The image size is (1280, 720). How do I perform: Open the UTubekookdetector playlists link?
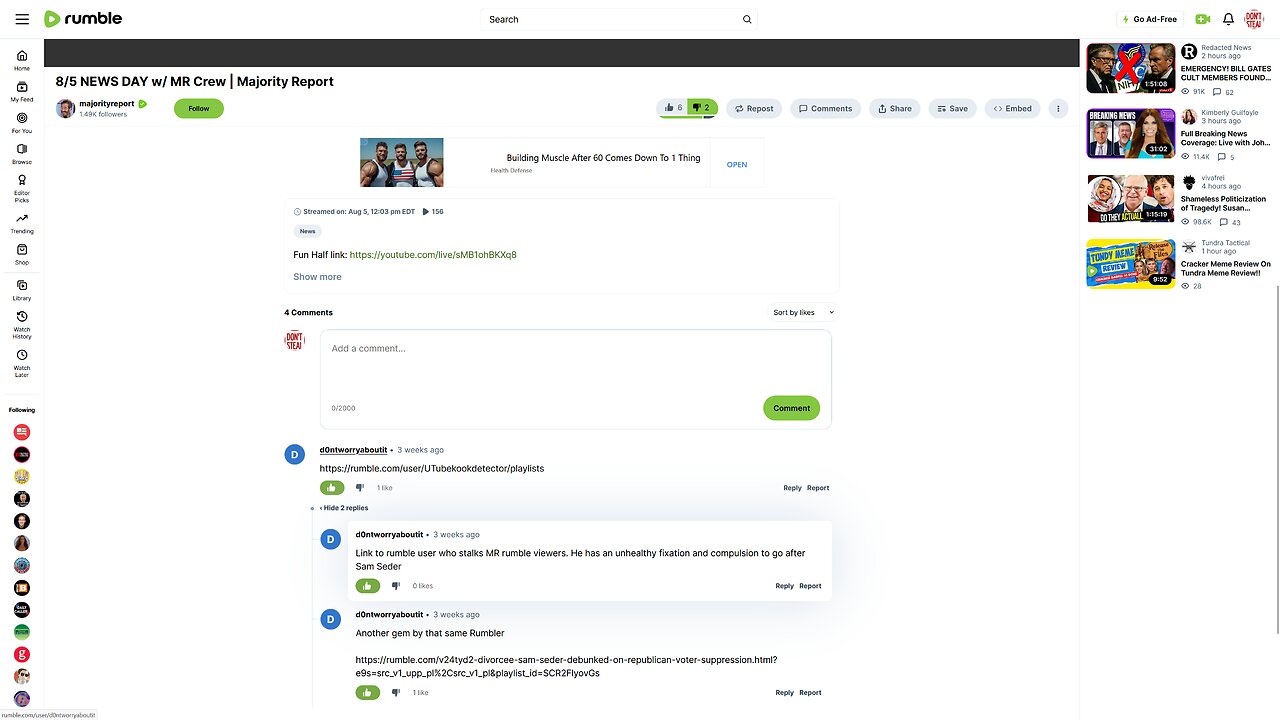(432, 468)
